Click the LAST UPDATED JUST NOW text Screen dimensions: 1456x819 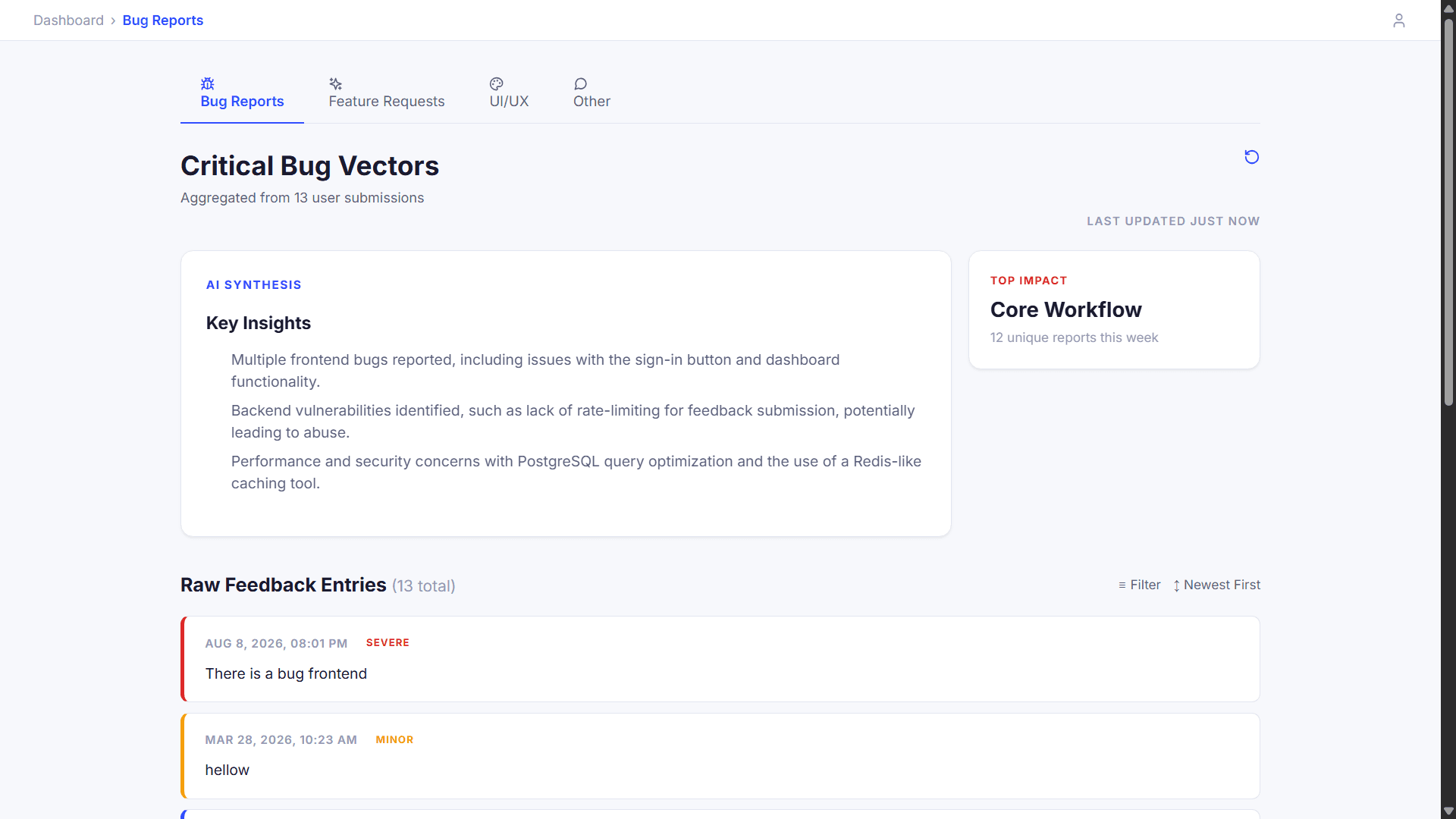(x=1173, y=221)
